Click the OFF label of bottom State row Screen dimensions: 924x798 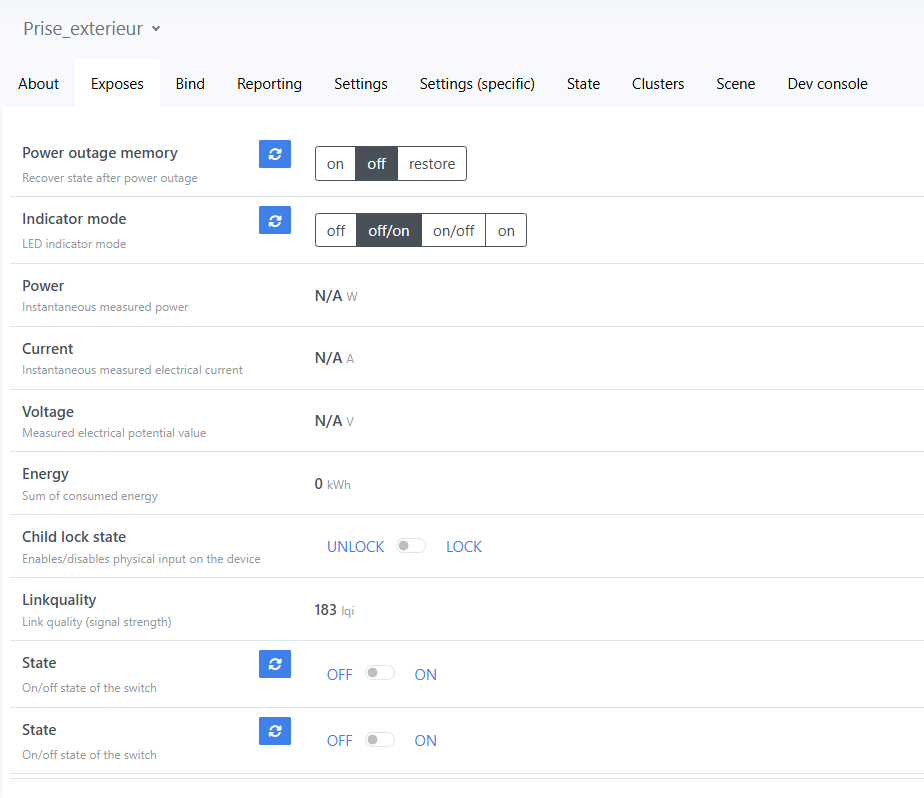click(x=340, y=741)
